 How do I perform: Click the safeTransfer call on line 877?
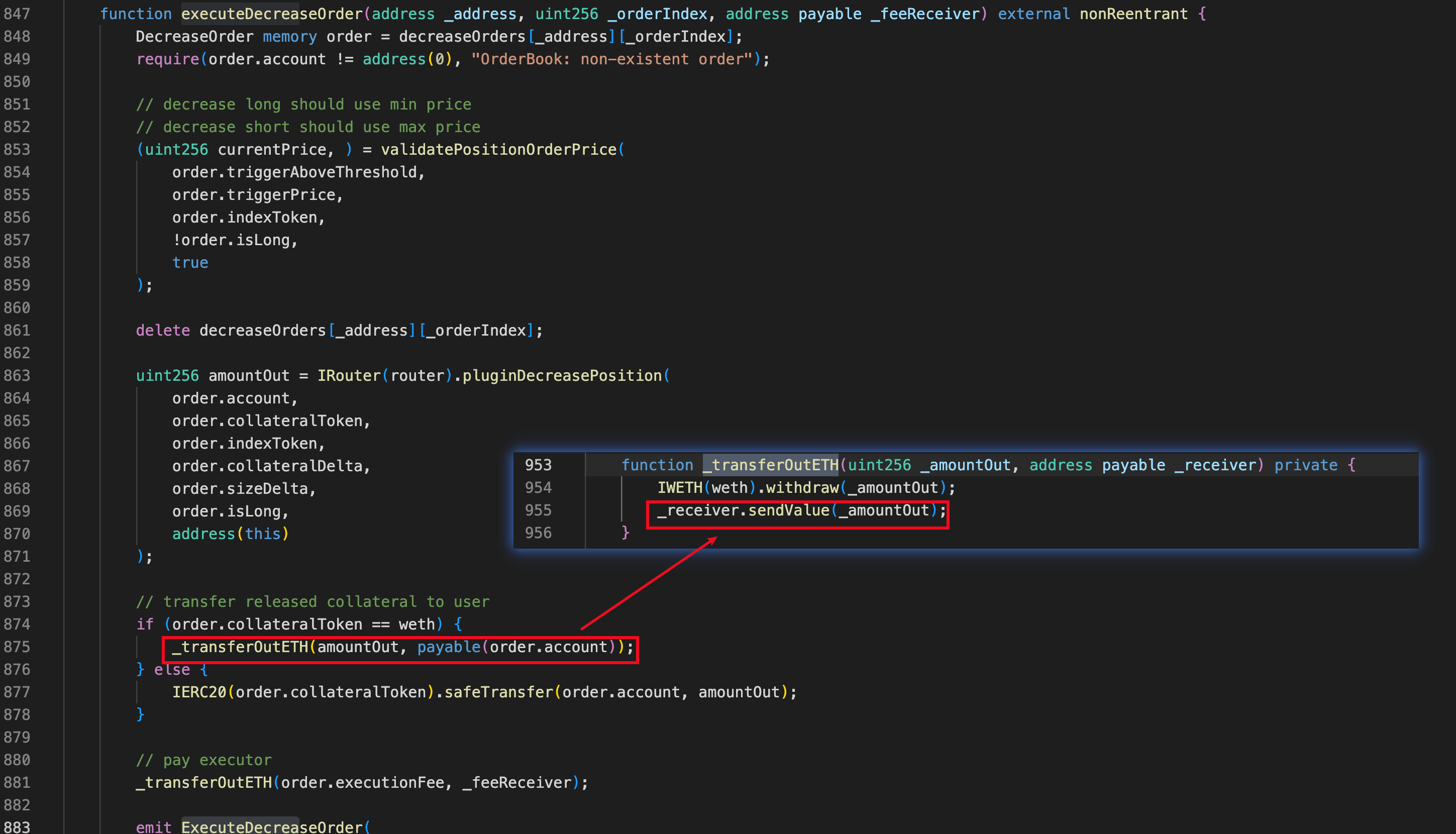click(x=499, y=692)
